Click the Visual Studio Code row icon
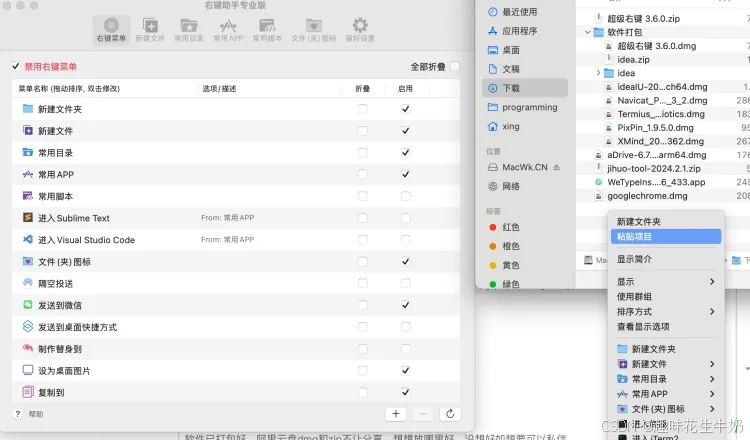 click(x=28, y=240)
